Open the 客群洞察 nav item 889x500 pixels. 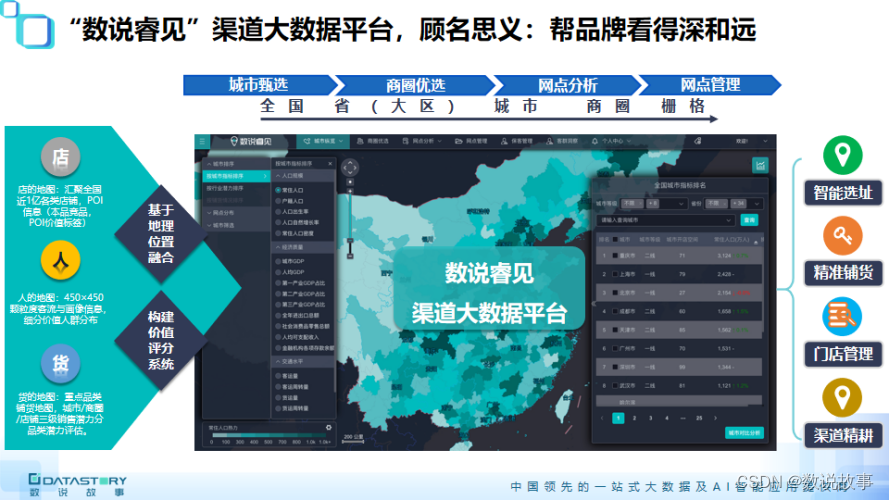[x=562, y=141]
